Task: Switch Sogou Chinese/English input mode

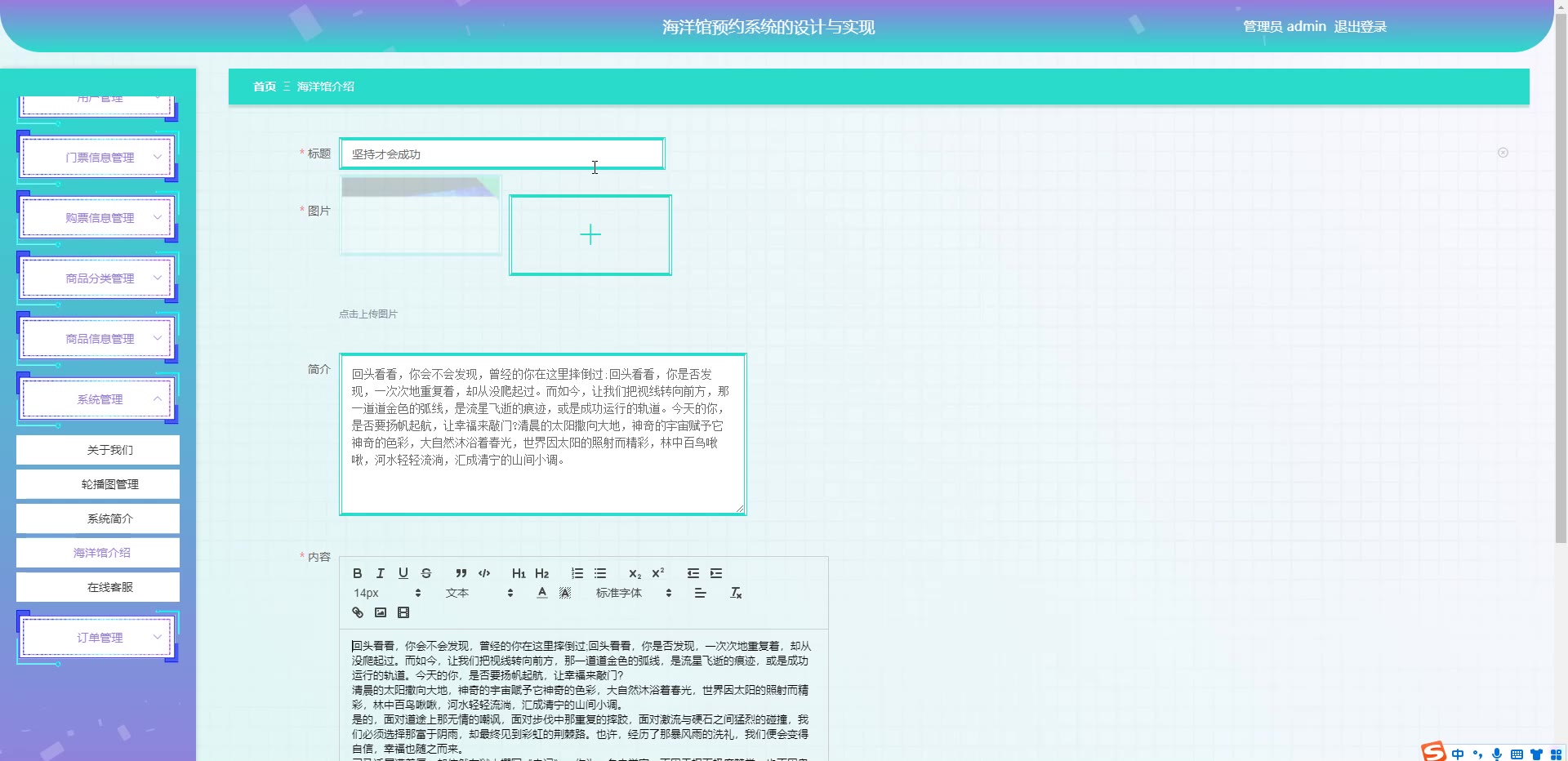Action: (x=1458, y=754)
